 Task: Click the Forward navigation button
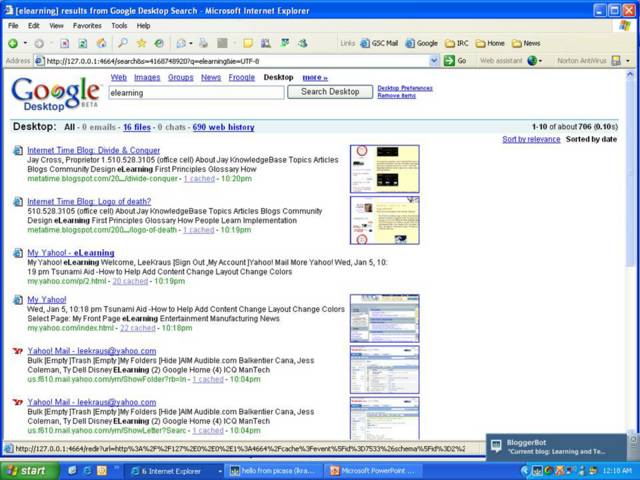(39, 43)
